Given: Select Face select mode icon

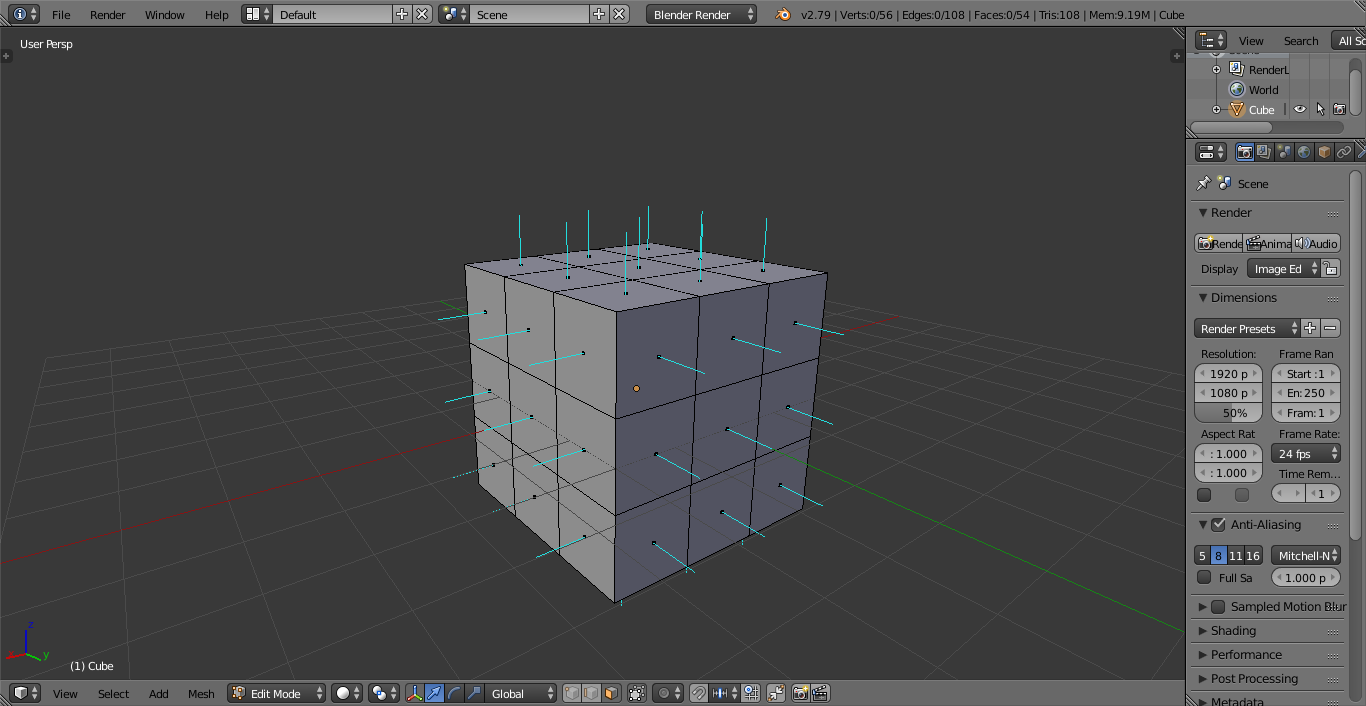Looking at the screenshot, I should click(x=611, y=693).
